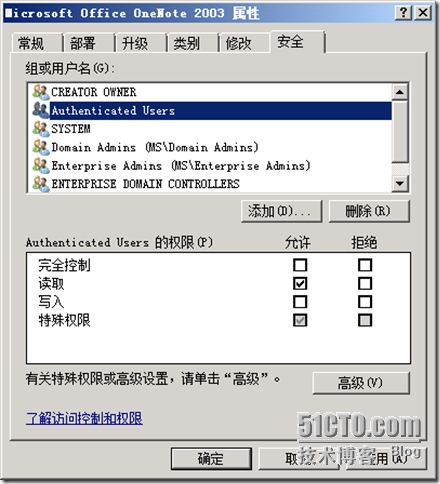440x484 pixels.
Task: Click the user list scroll down arrow
Action: 400,183
